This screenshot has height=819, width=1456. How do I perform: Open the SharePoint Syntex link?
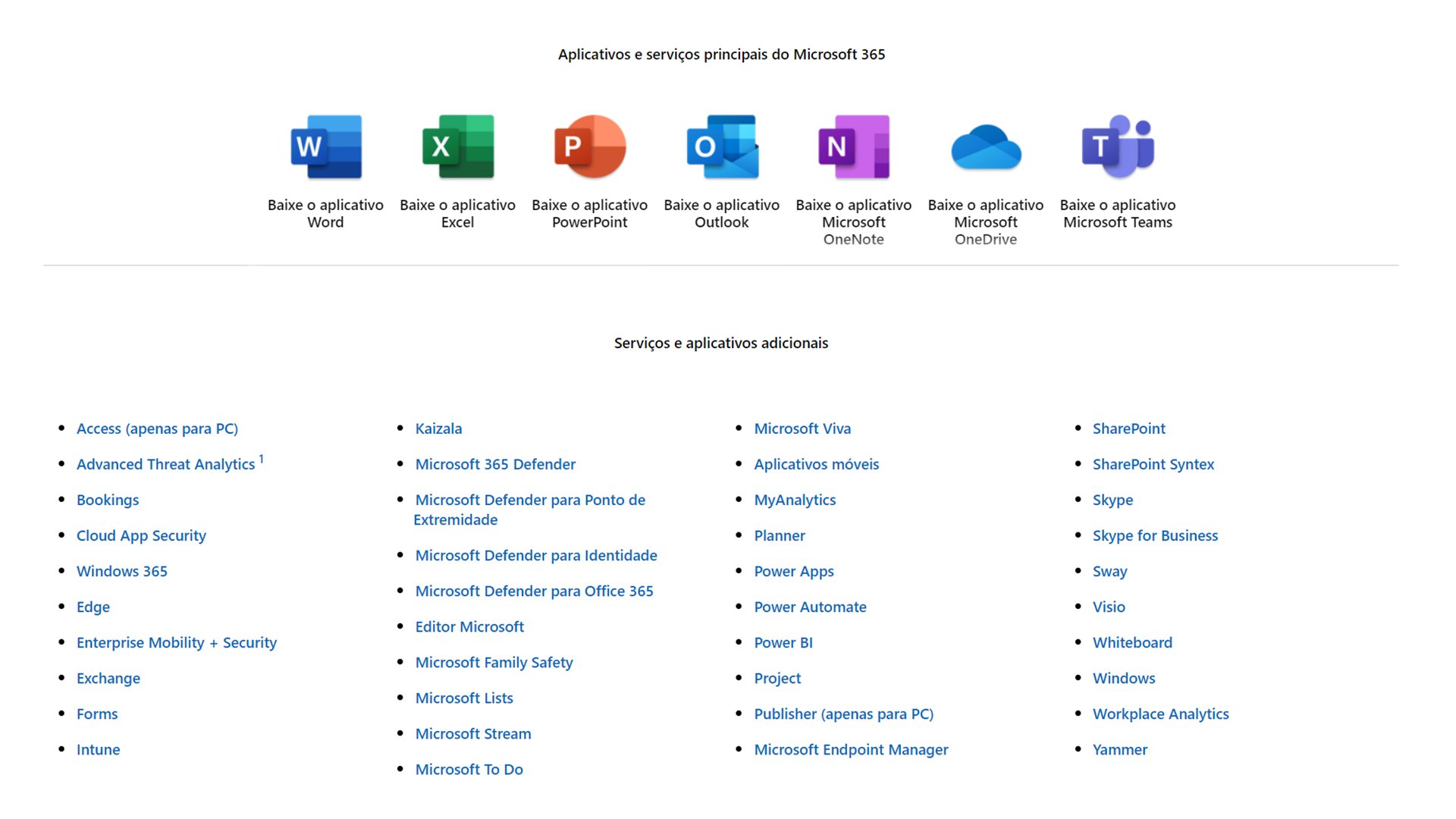click(x=1153, y=464)
